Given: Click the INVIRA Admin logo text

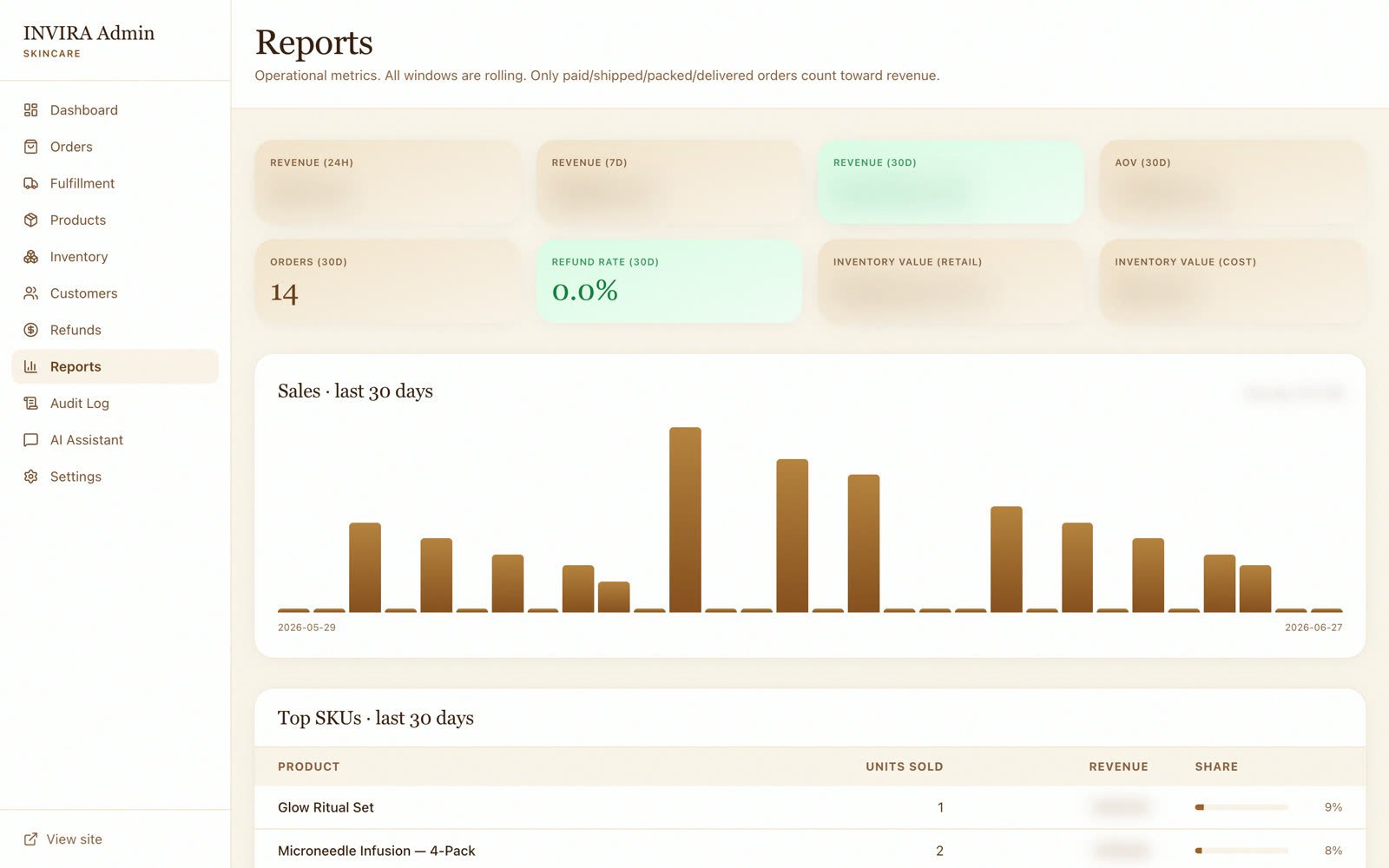Looking at the screenshot, I should [89, 33].
